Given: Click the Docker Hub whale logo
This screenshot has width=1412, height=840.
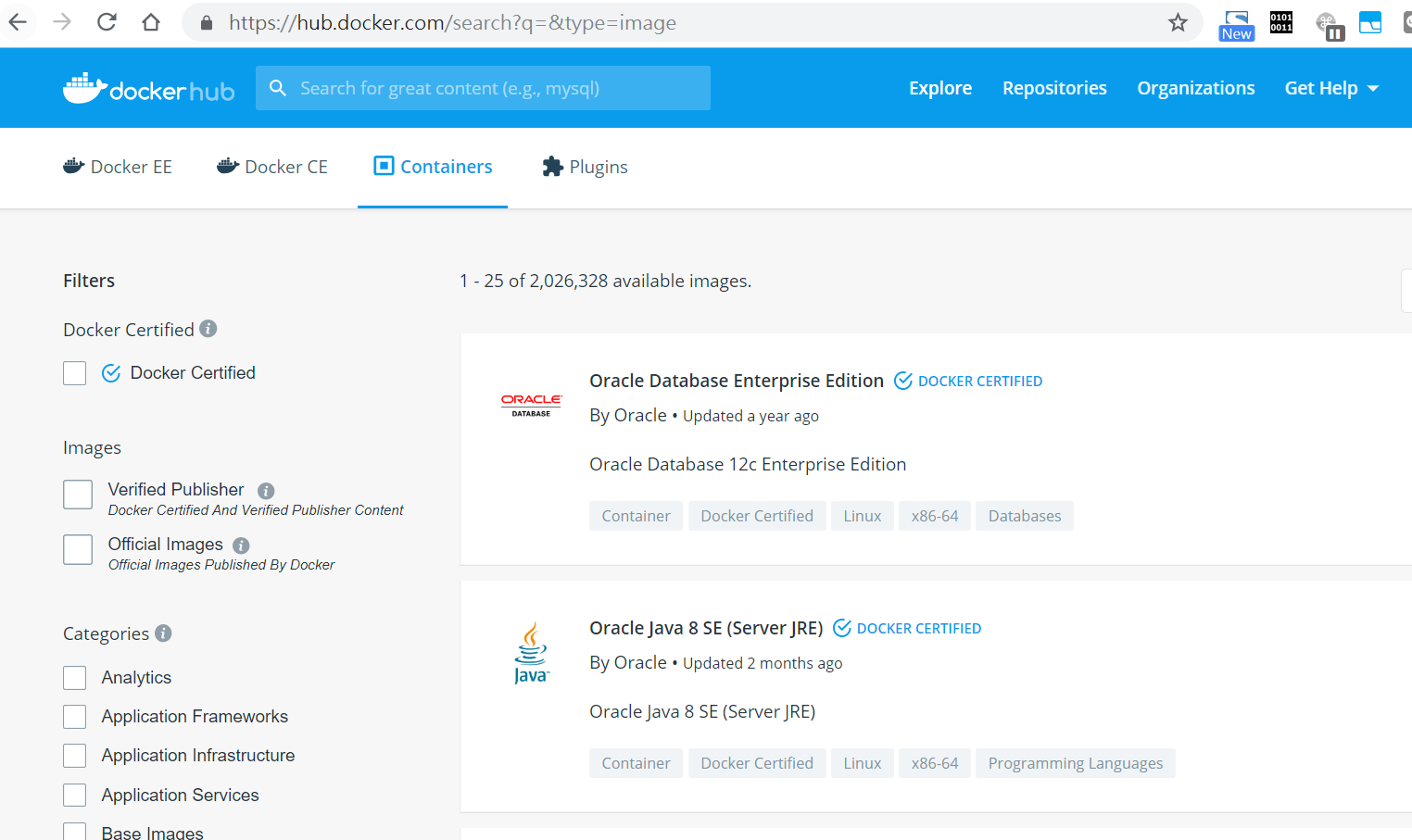Looking at the screenshot, I should point(148,88).
